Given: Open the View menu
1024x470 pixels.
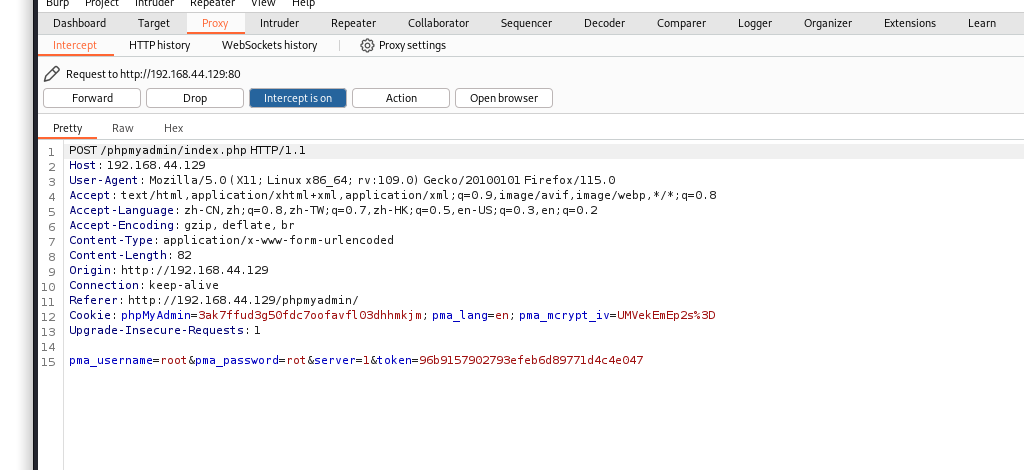Looking at the screenshot, I should 263,4.
